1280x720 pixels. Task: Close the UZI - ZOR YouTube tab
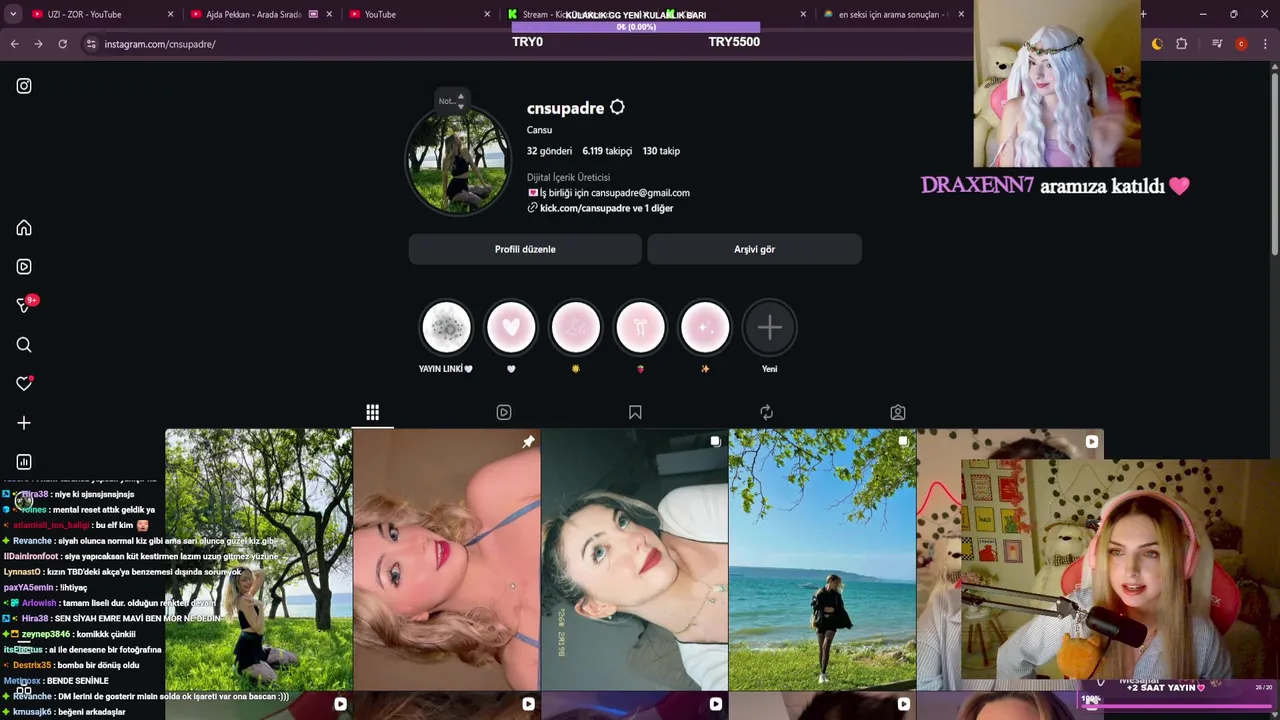(170, 14)
